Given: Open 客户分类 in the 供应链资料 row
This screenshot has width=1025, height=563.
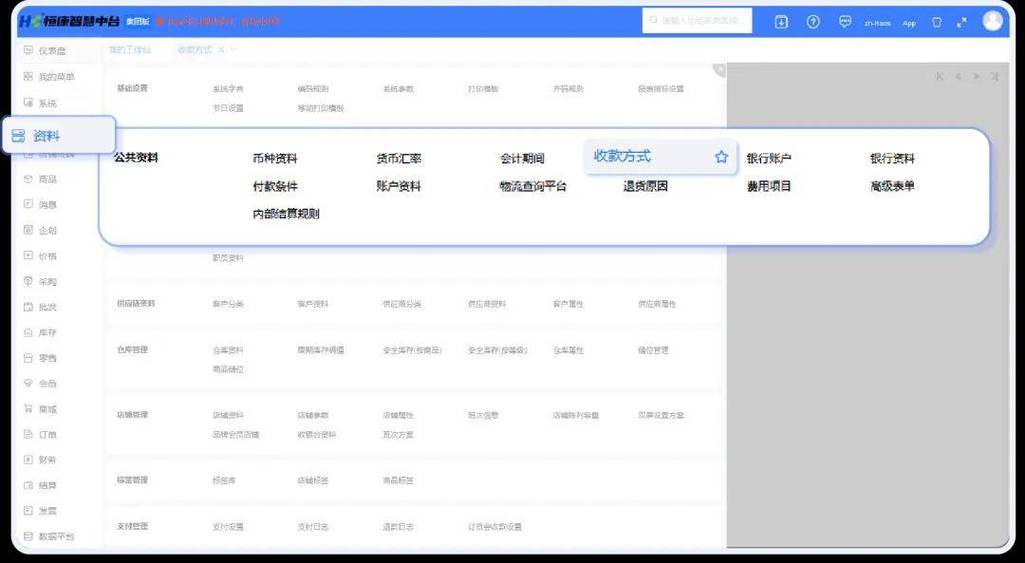Looking at the screenshot, I should tap(228, 304).
